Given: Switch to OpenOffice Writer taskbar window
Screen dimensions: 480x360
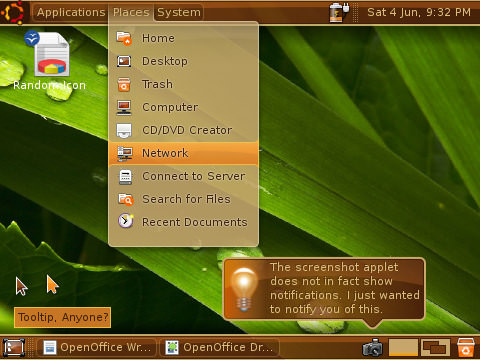Looking at the screenshot, I should [96, 348].
